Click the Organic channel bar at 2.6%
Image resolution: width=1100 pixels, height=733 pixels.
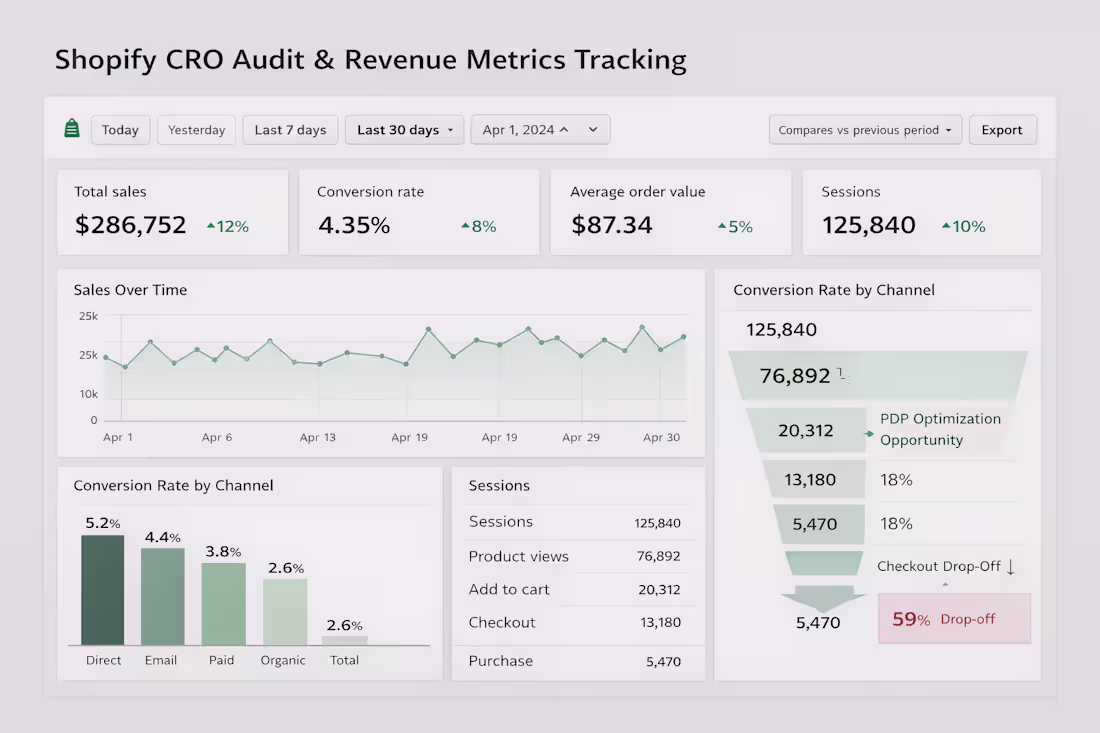click(285, 612)
